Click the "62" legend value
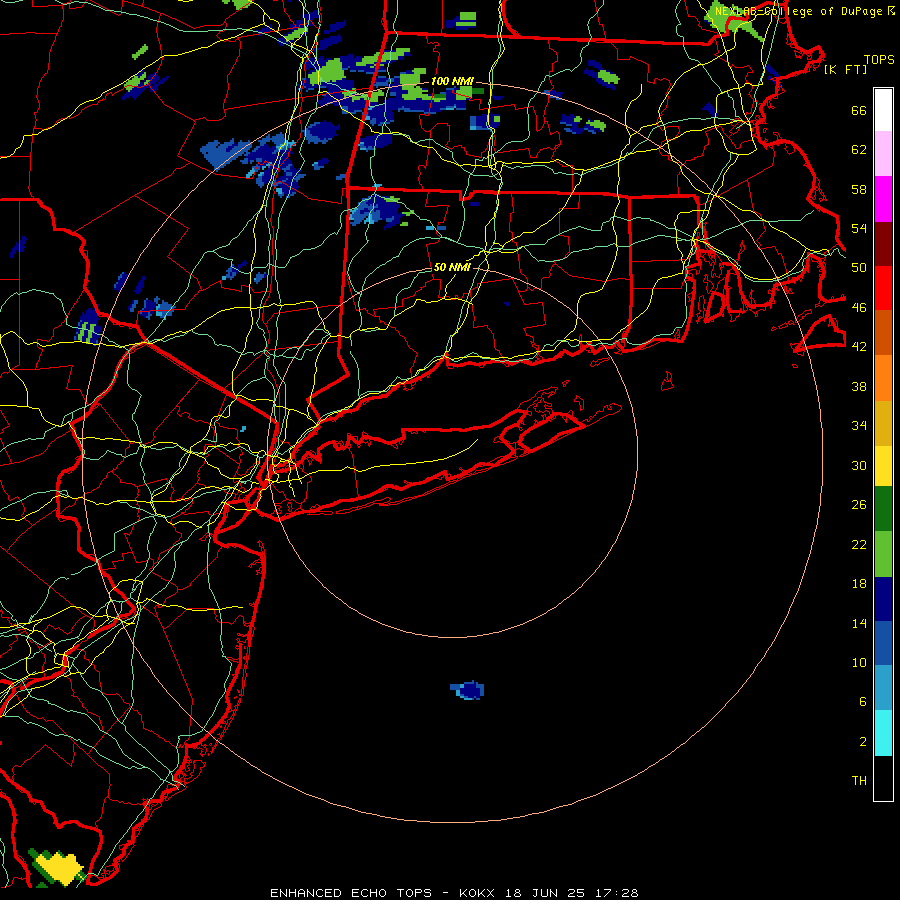 pyautogui.click(x=859, y=150)
